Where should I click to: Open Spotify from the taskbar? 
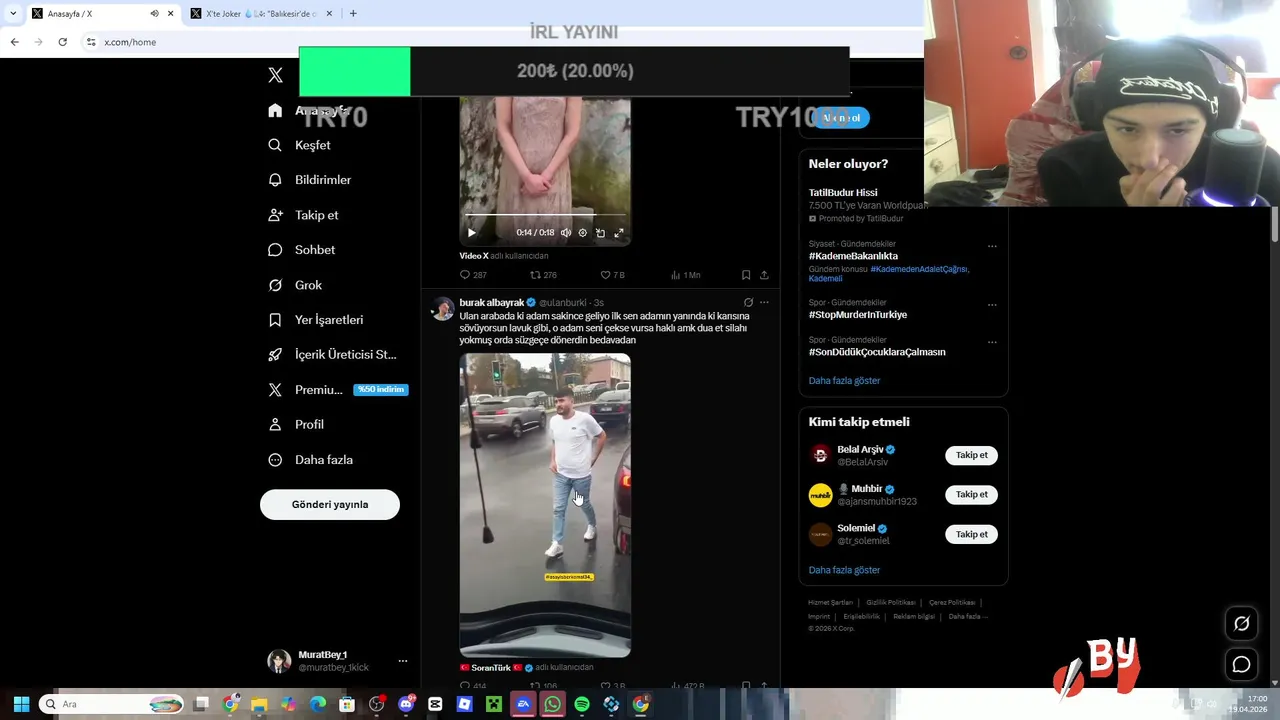click(582, 704)
